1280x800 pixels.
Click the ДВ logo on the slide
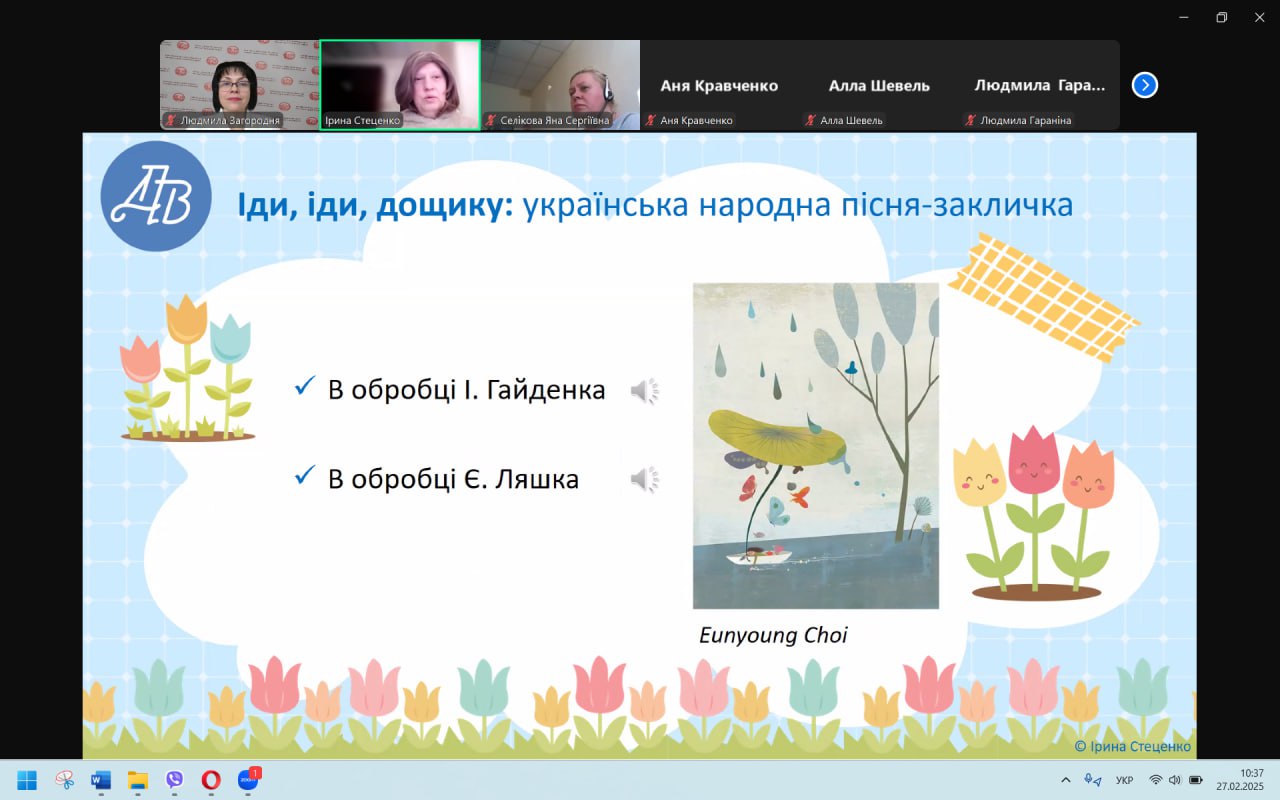pyautogui.click(x=156, y=196)
